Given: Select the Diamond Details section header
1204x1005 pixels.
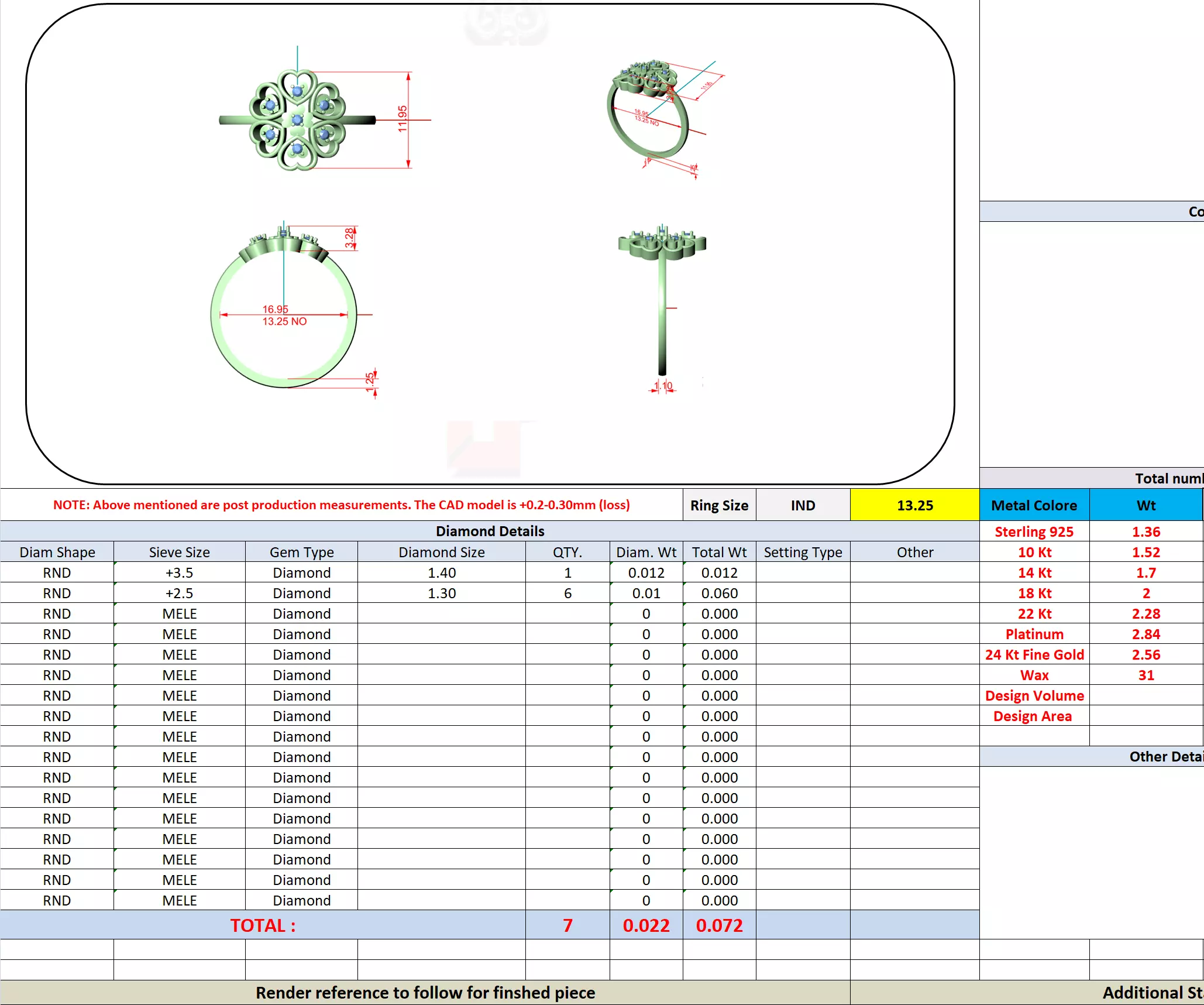Looking at the screenshot, I should tap(490, 531).
